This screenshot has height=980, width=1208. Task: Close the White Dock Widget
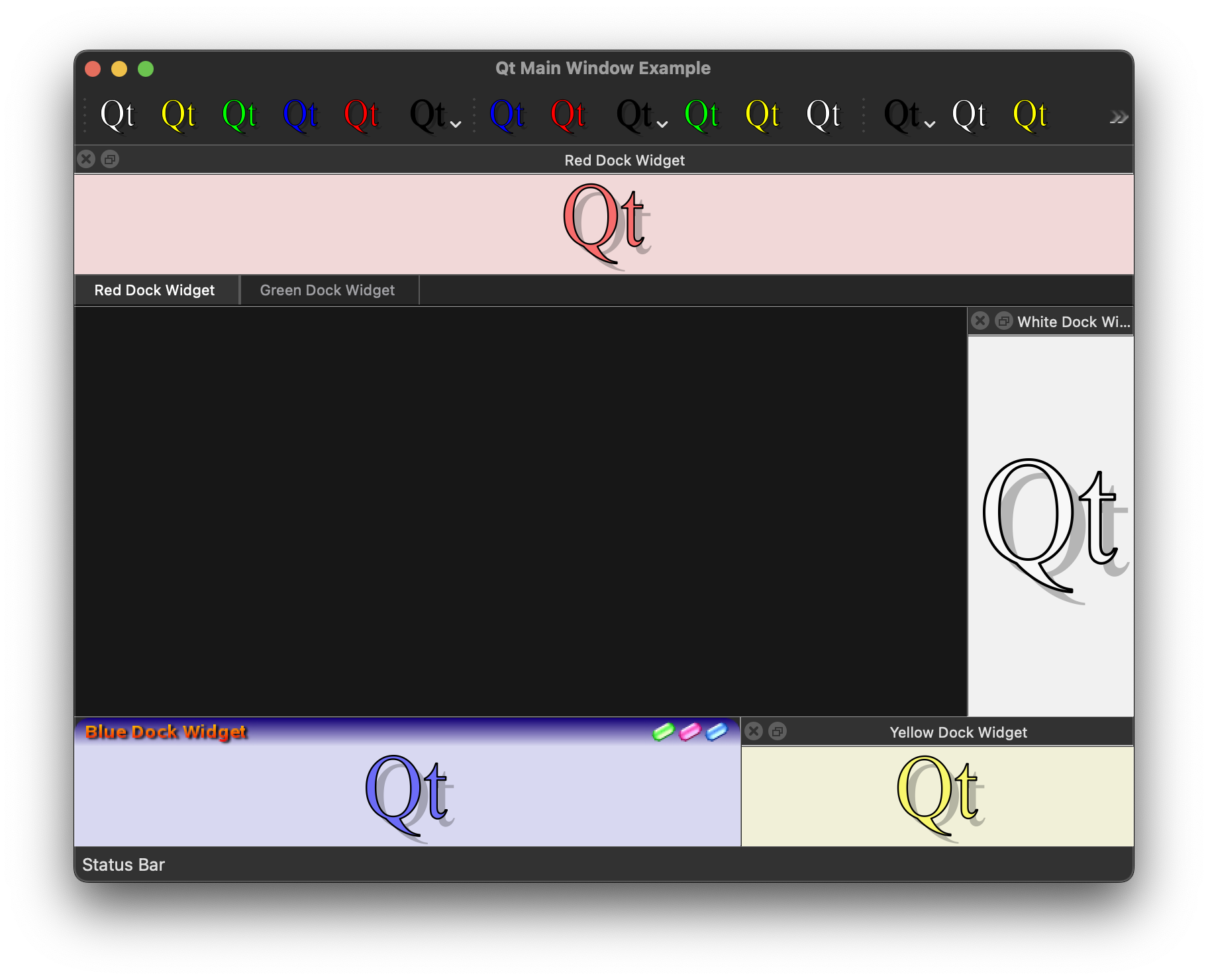point(980,321)
